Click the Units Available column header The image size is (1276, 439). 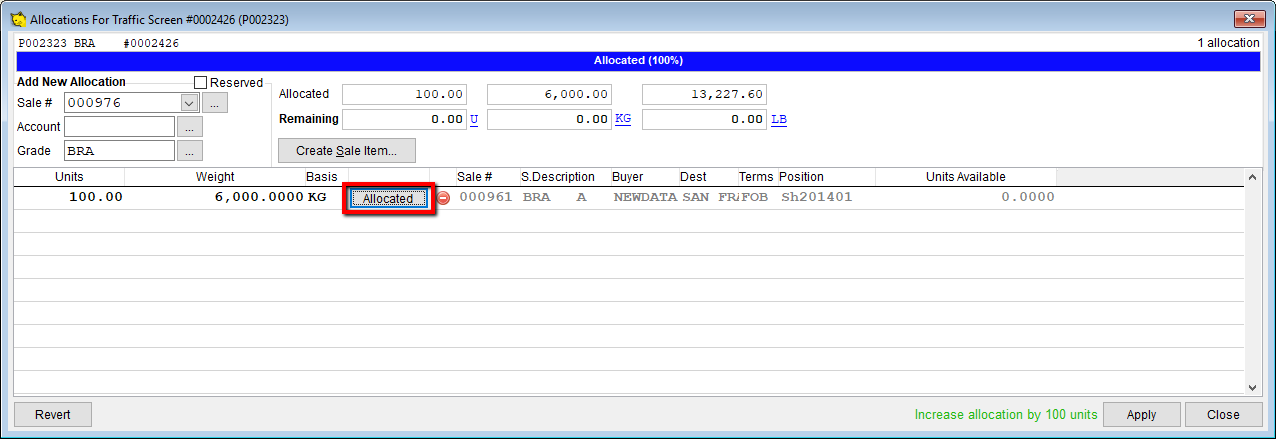965,177
